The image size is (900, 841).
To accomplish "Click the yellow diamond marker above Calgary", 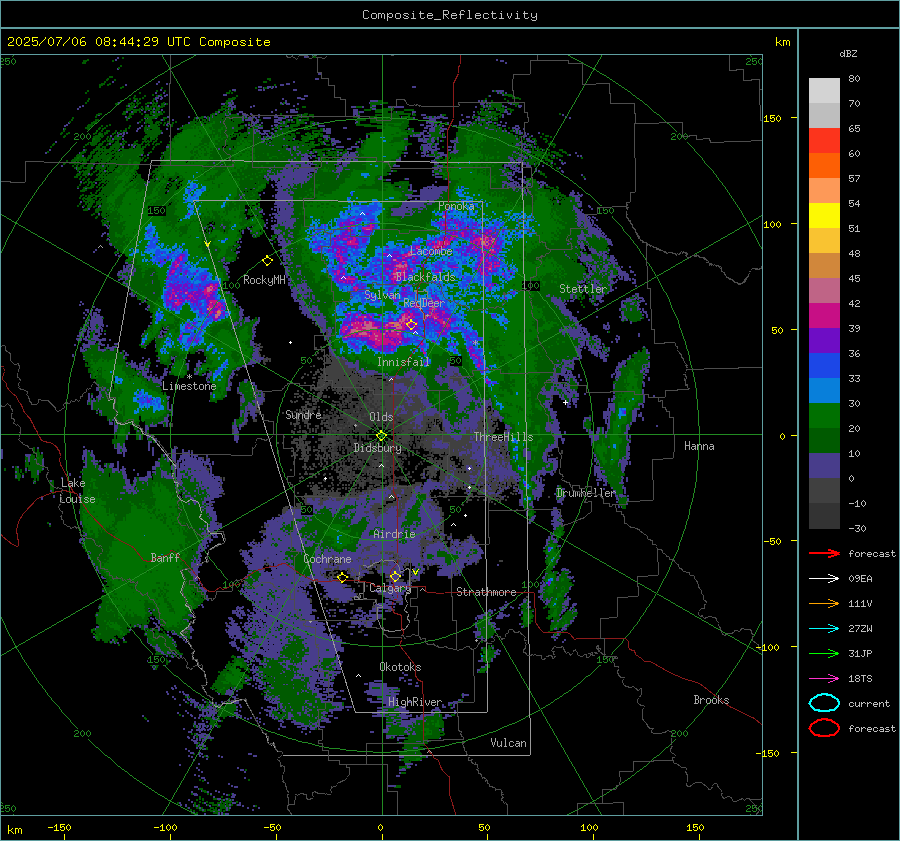I will click(x=395, y=576).
